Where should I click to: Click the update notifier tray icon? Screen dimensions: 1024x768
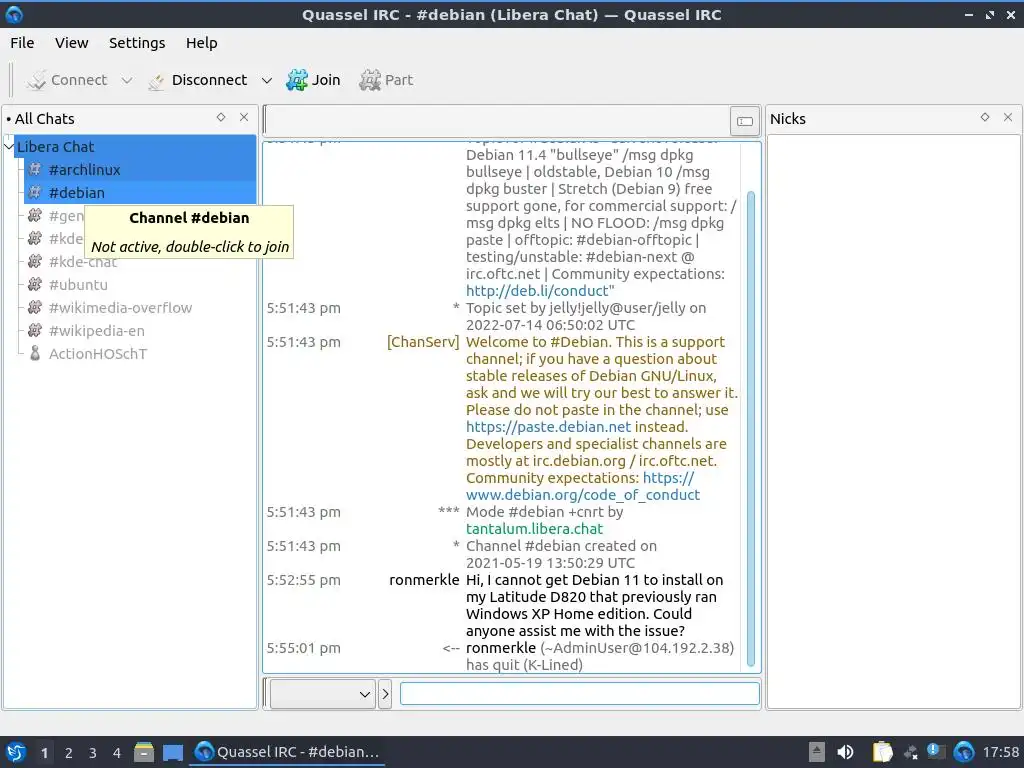tap(936, 752)
